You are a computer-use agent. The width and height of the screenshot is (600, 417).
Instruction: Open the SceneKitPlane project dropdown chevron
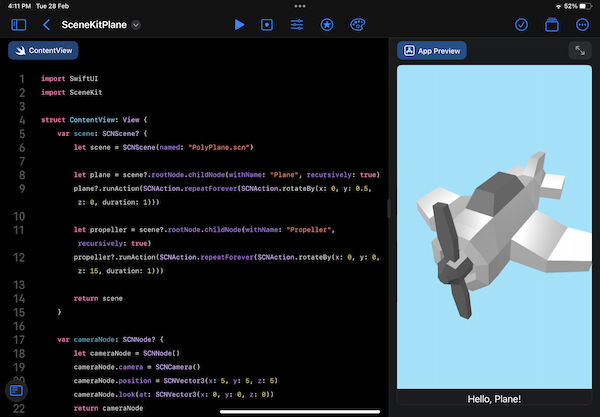(136, 25)
